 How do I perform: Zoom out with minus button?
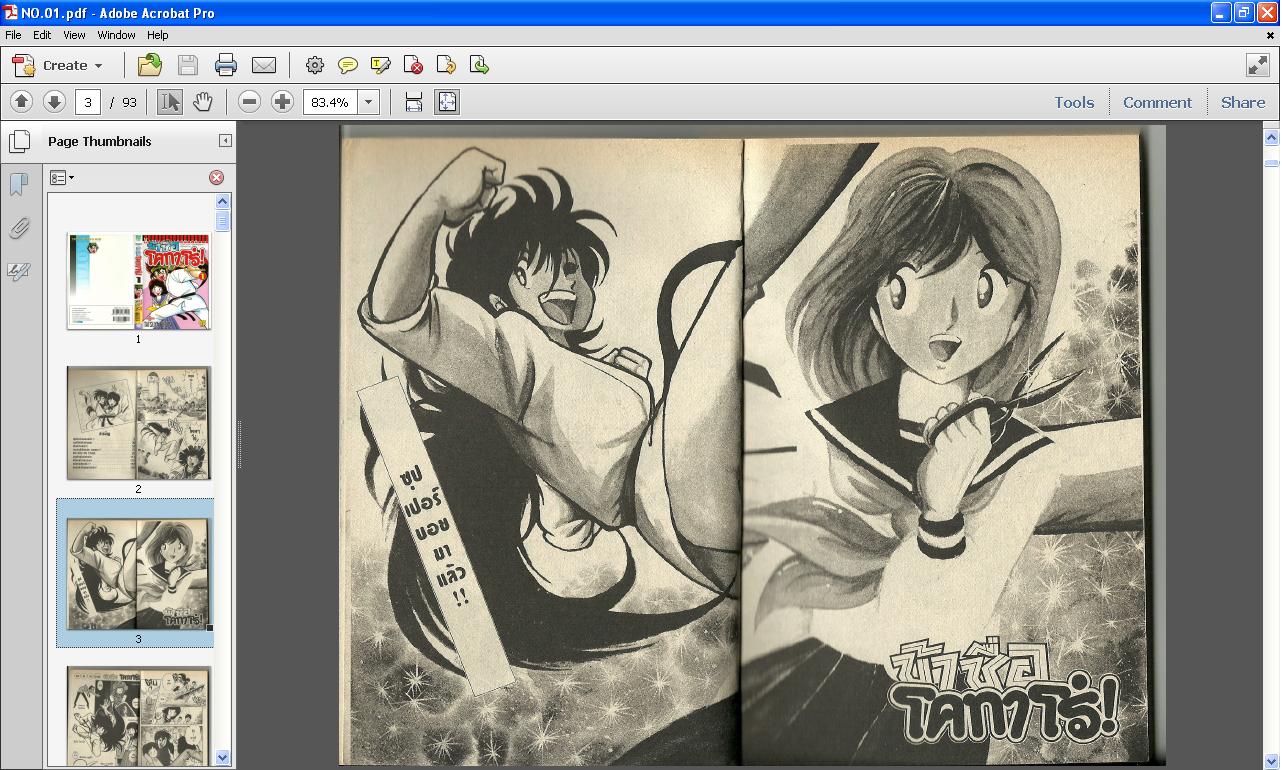point(250,102)
